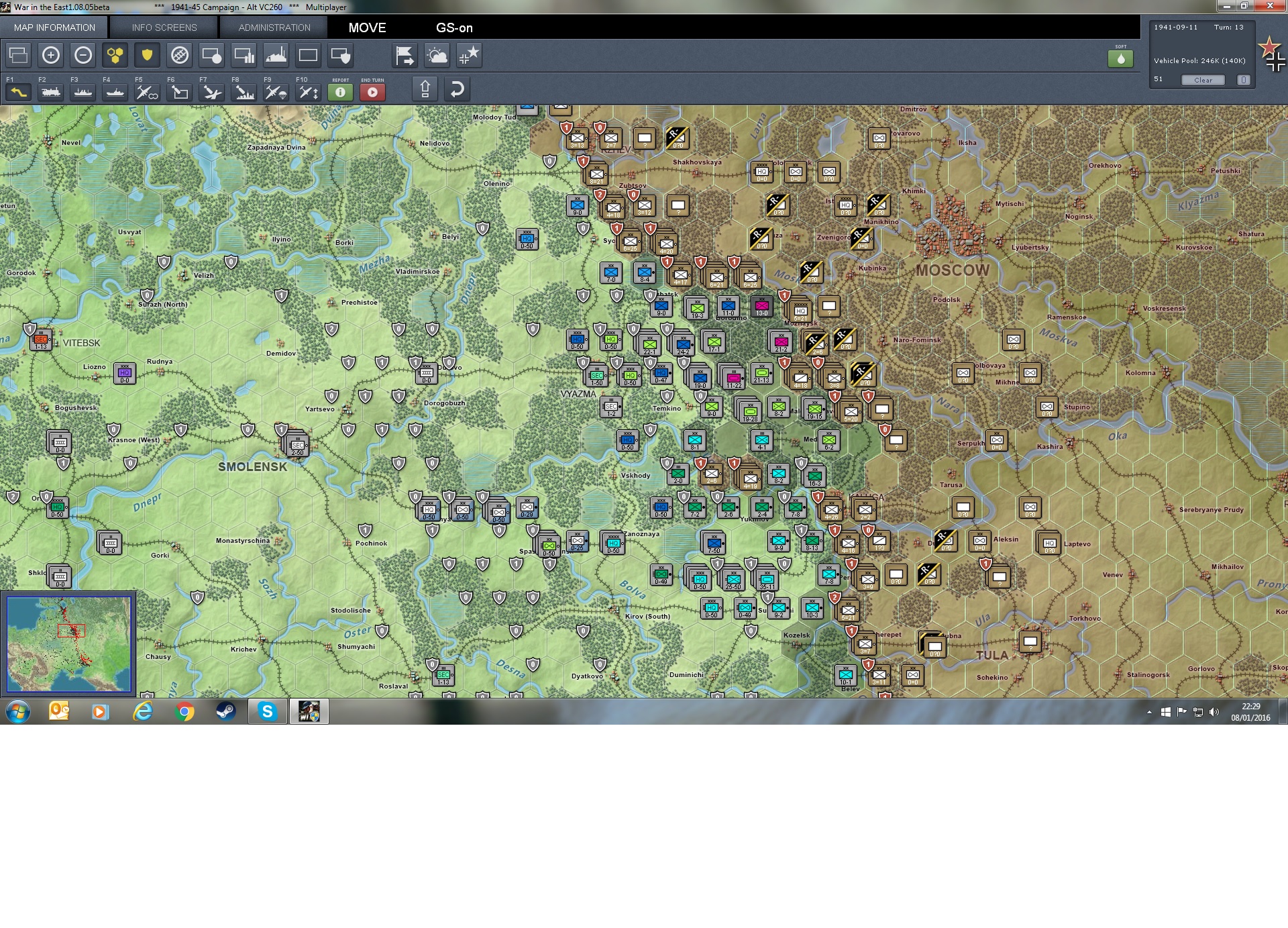Open the weather display icon
The width and height of the screenshot is (1288, 928).
coord(437,56)
